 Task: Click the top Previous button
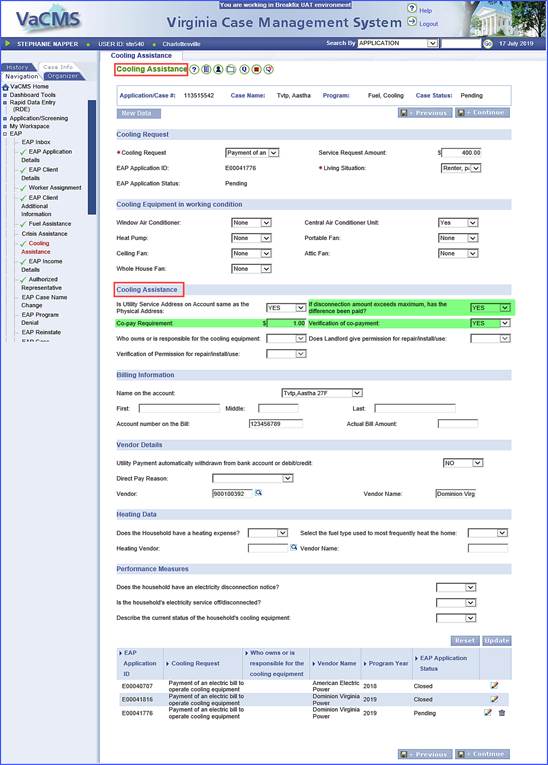(x=425, y=113)
